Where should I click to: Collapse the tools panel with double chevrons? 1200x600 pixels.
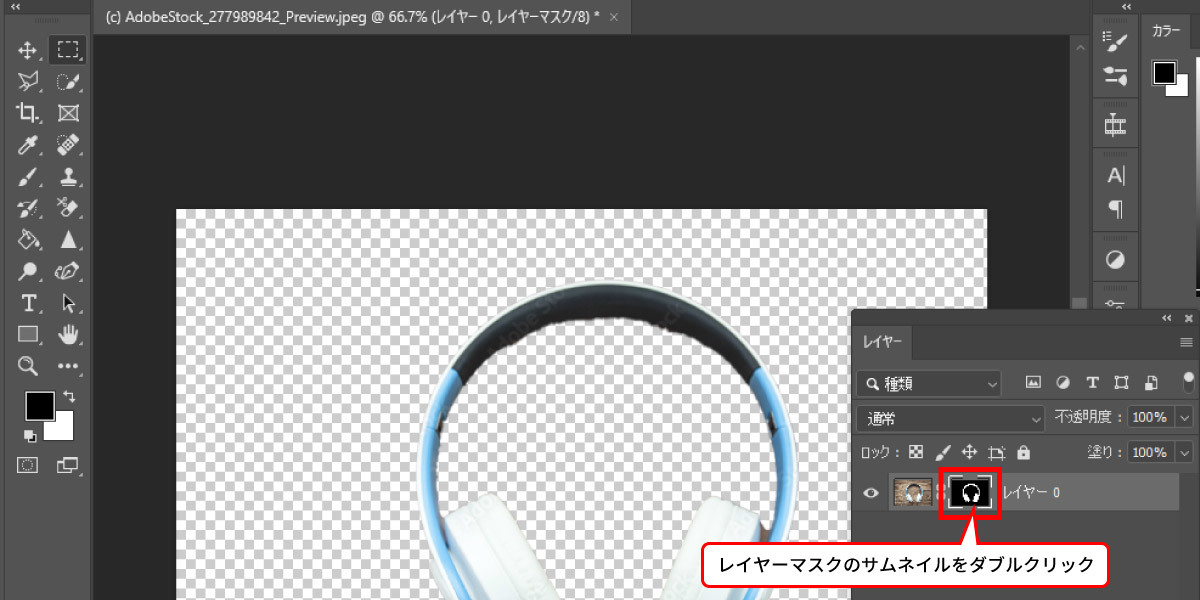[15, 6]
